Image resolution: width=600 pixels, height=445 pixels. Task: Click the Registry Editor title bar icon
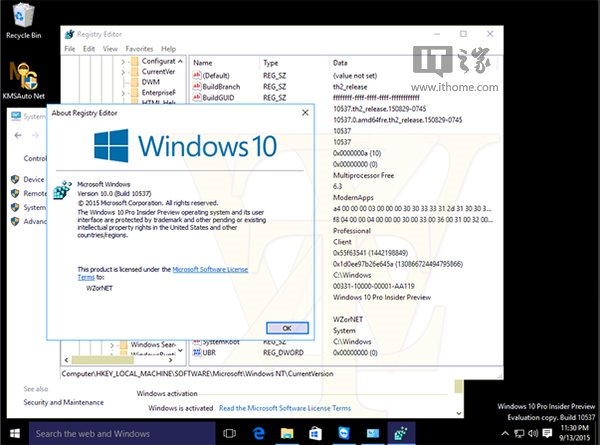click(69, 34)
